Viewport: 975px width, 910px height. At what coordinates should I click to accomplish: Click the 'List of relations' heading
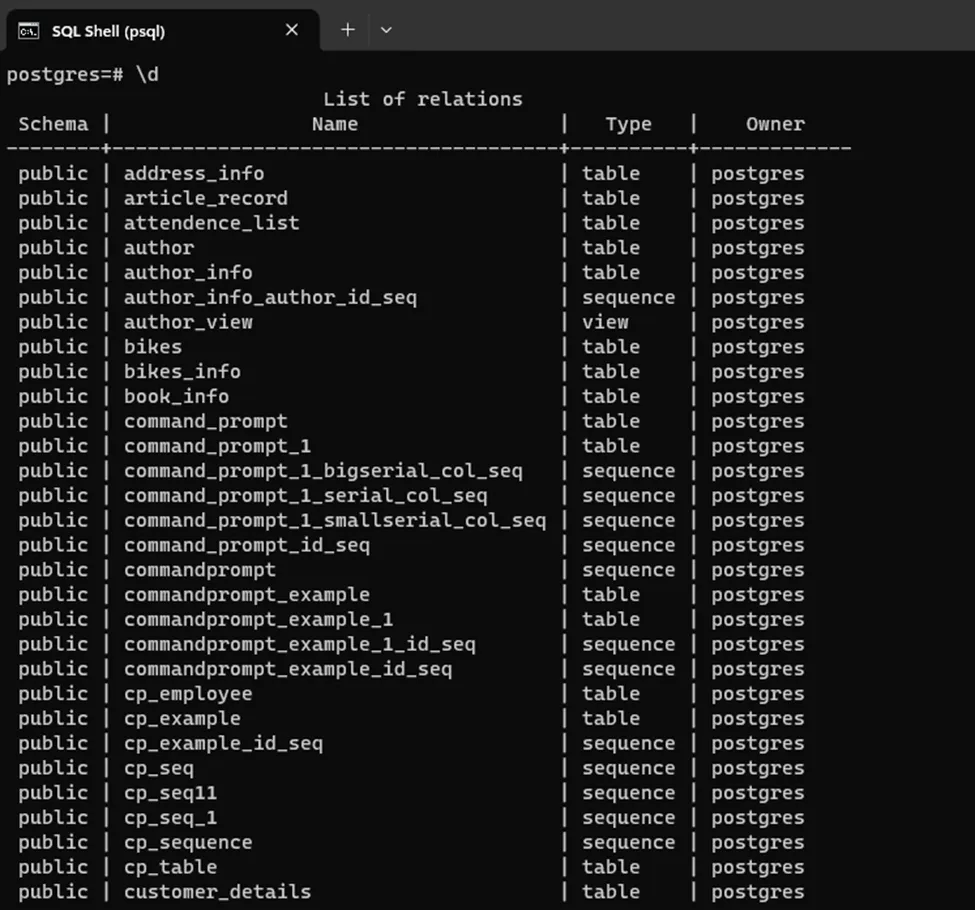pyautogui.click(x=422, y=99)
